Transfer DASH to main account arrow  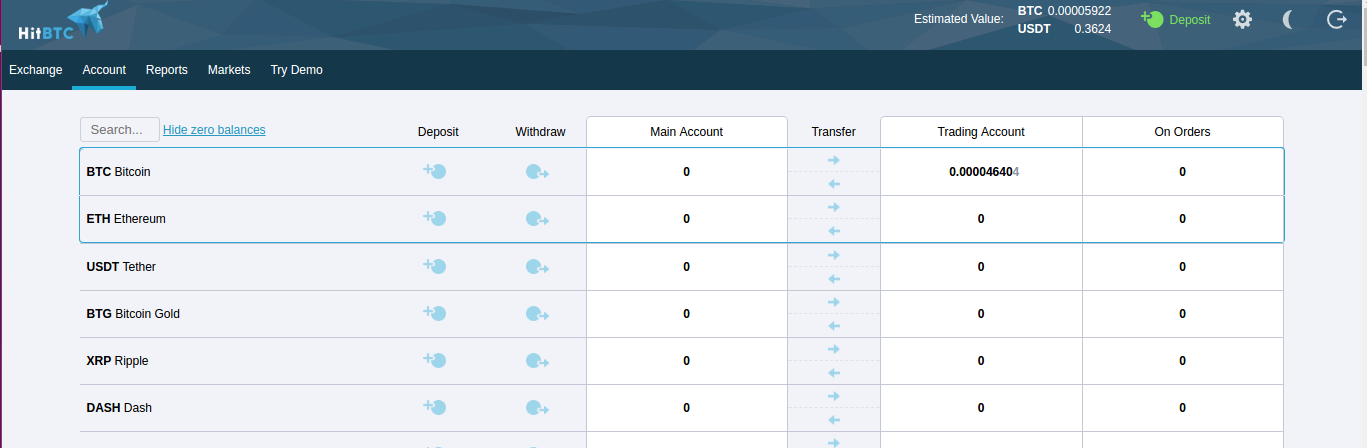(834, 420)
